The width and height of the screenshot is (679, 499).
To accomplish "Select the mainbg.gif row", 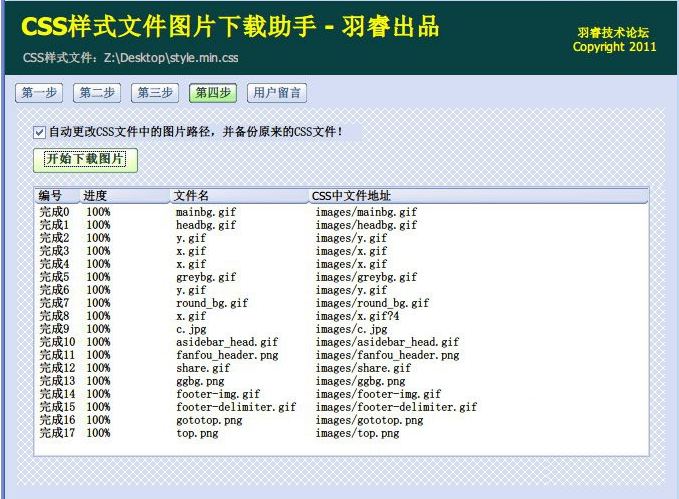I will (x=206, y=212).
